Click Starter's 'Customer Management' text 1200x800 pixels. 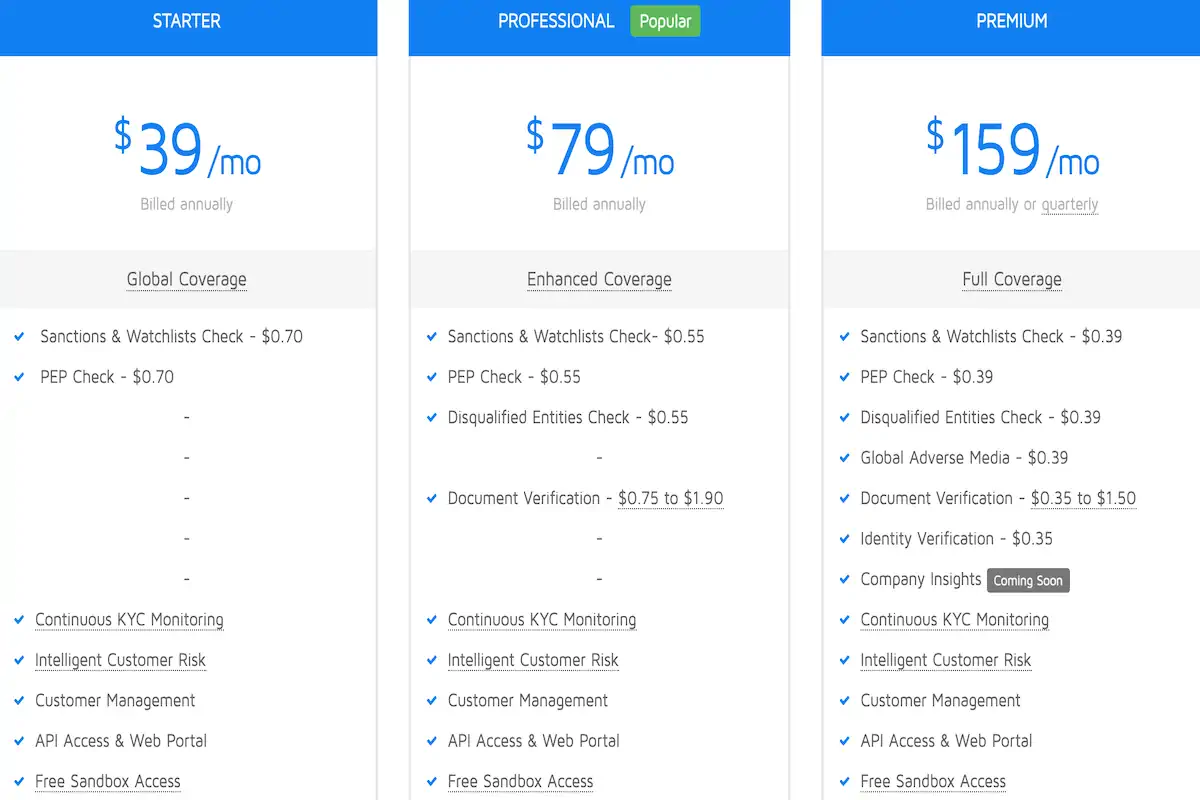click(115, 701)
